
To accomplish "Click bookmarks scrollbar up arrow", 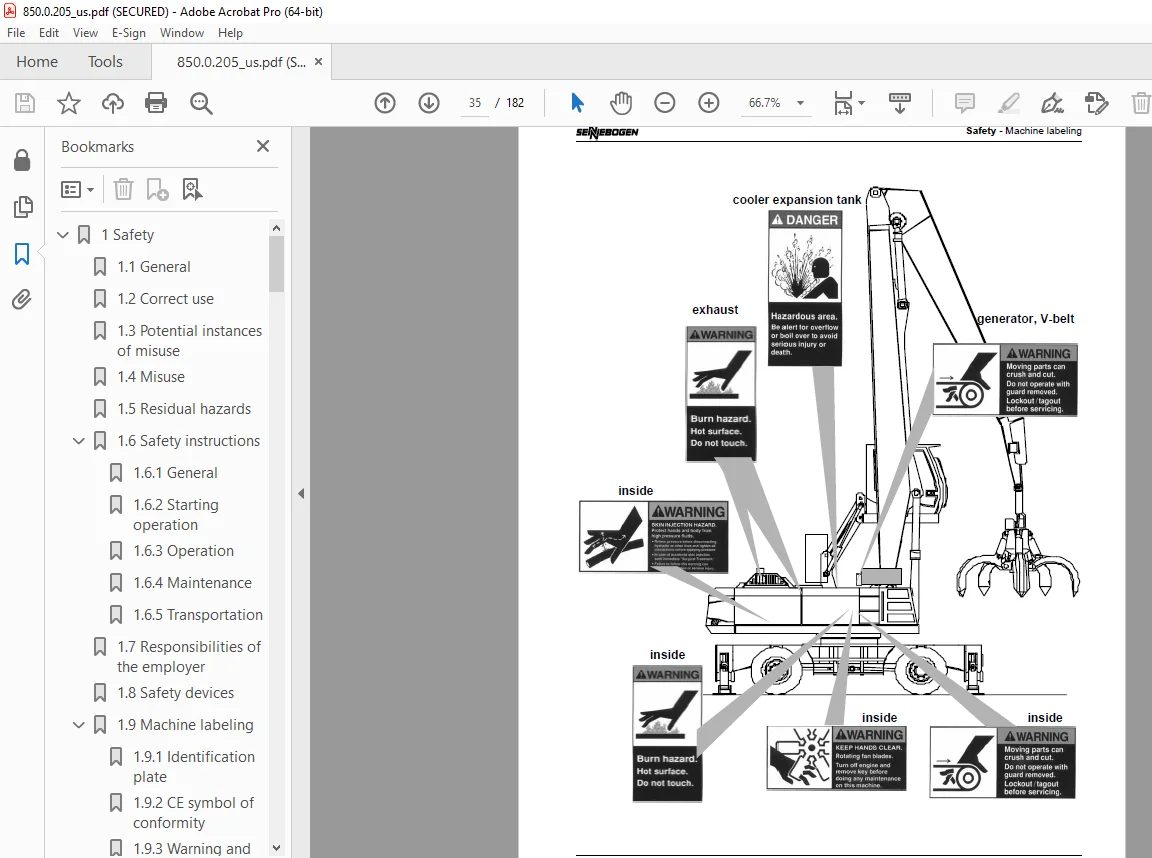I will 276,228.
